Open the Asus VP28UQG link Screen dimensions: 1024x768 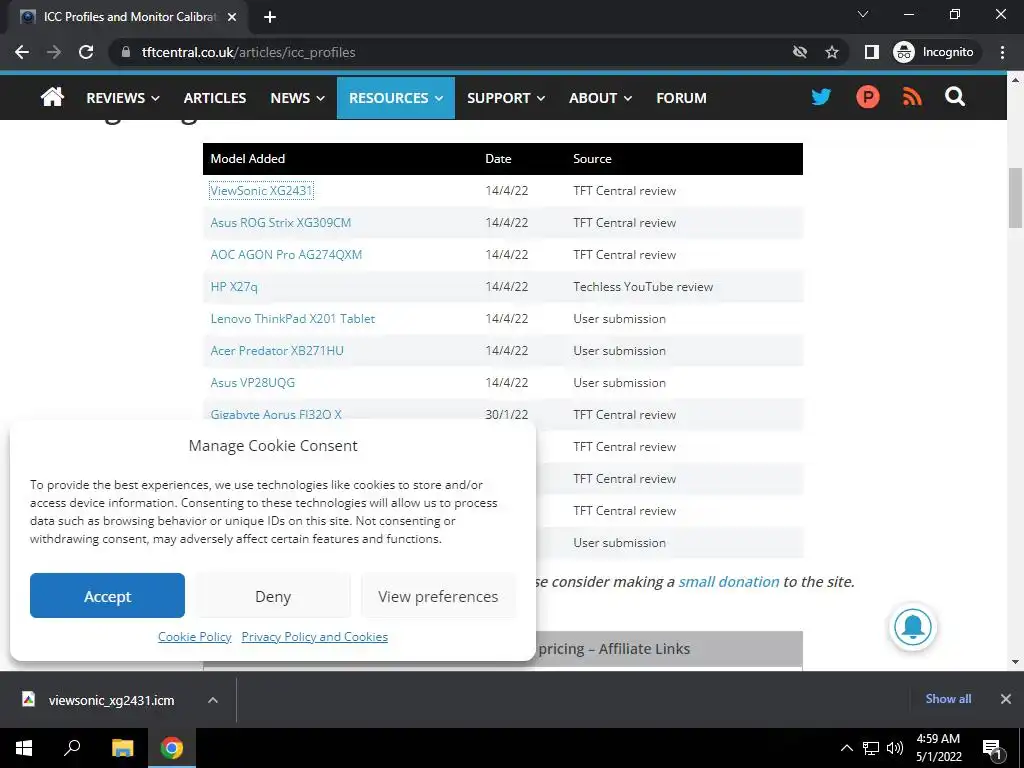click(x=253, y=383)
